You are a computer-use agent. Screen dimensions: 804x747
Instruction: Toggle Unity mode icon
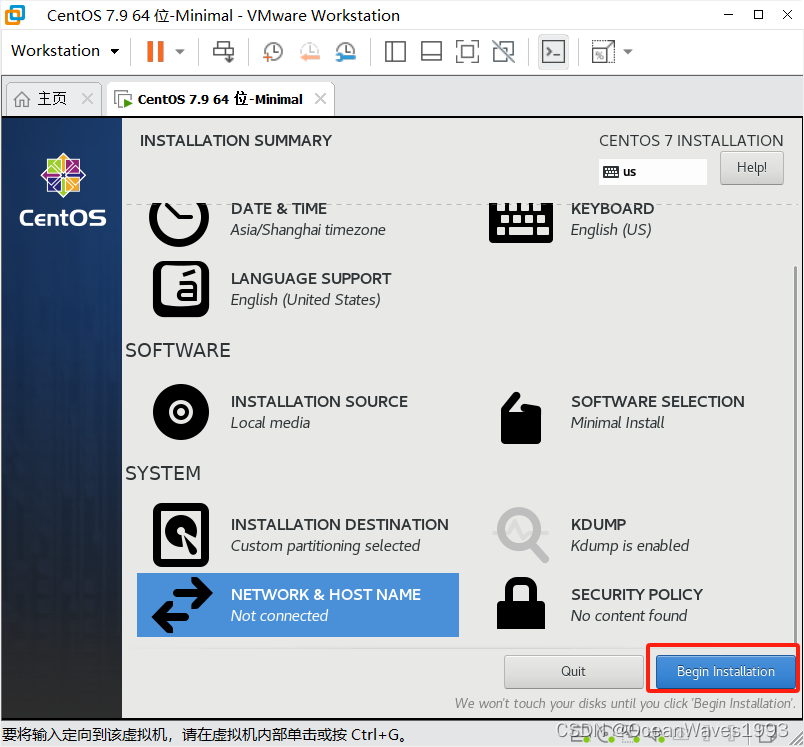tap(504, 51)
